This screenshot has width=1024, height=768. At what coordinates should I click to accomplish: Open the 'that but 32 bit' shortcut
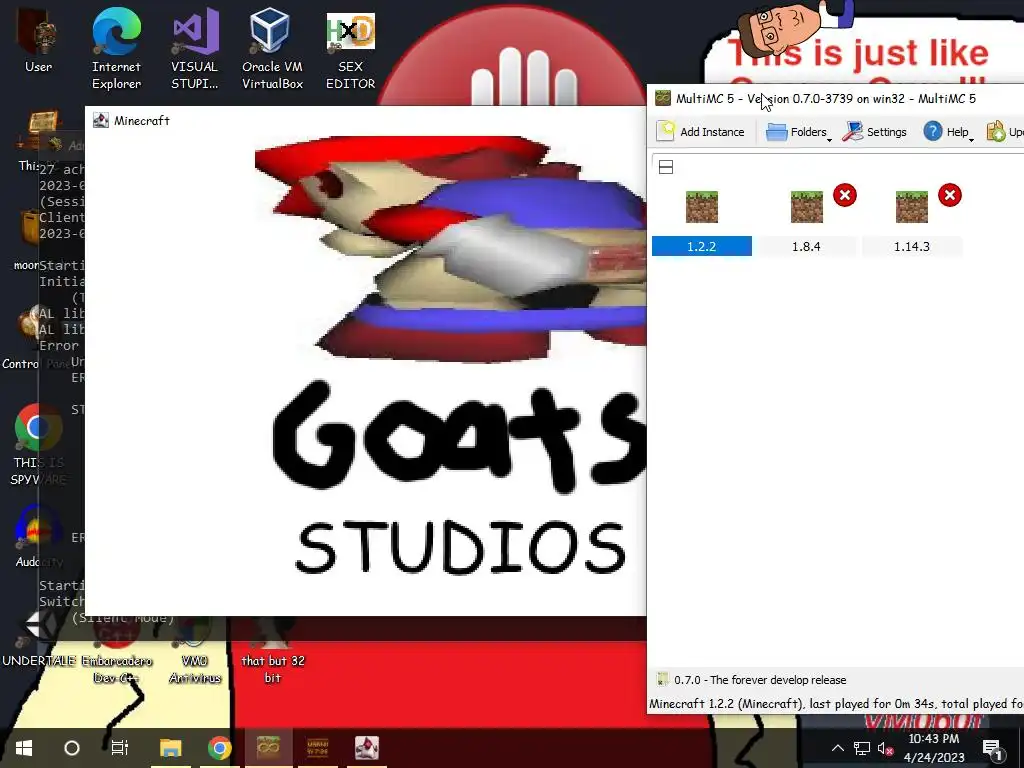click(x=272, y=650)
